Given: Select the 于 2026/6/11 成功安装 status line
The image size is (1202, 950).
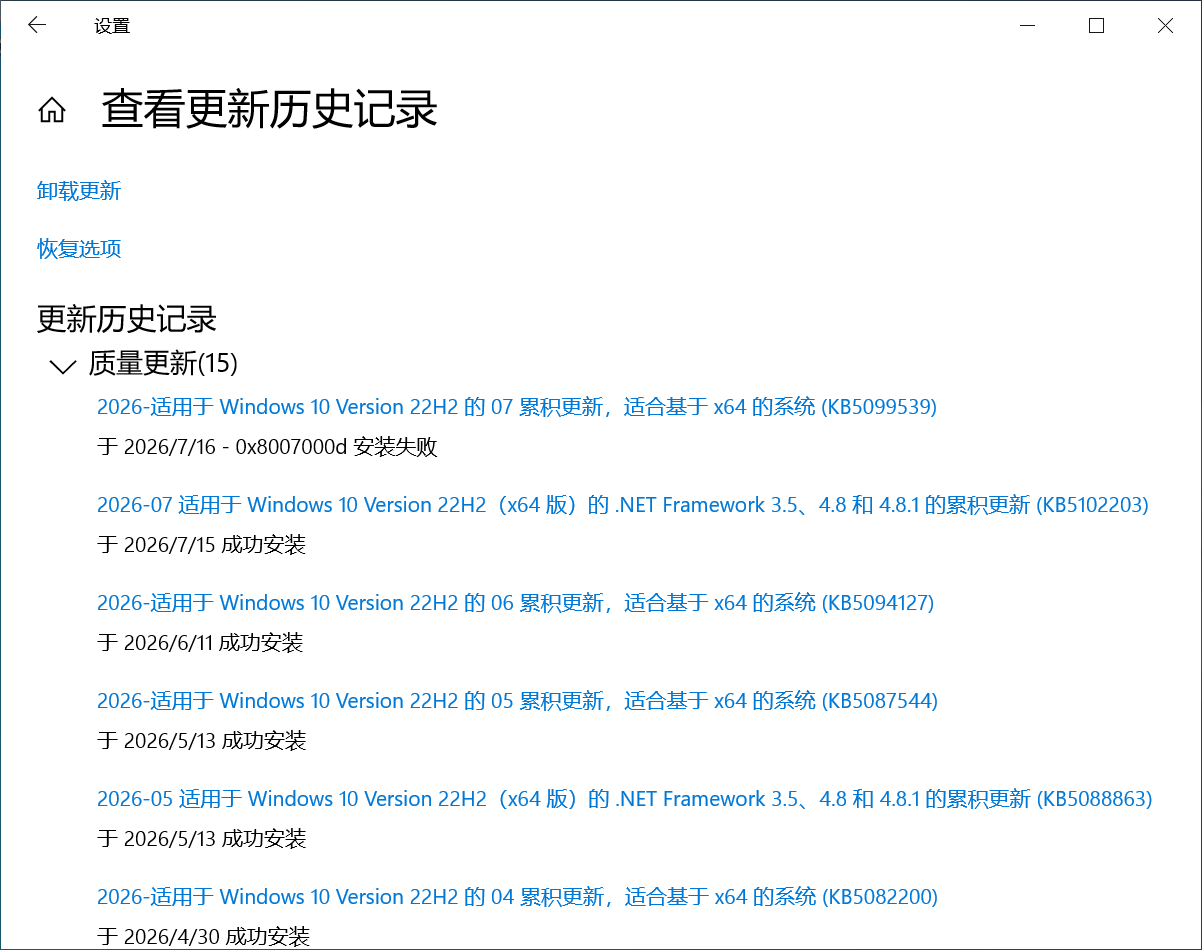Looking at the screenshot, I should coord(200,643).
